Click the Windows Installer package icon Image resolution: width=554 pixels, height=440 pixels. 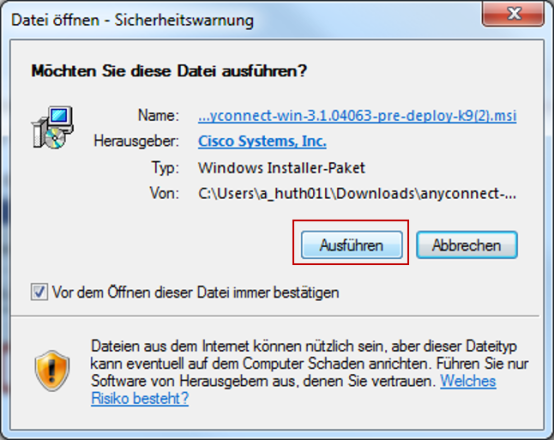coord(53,127)
